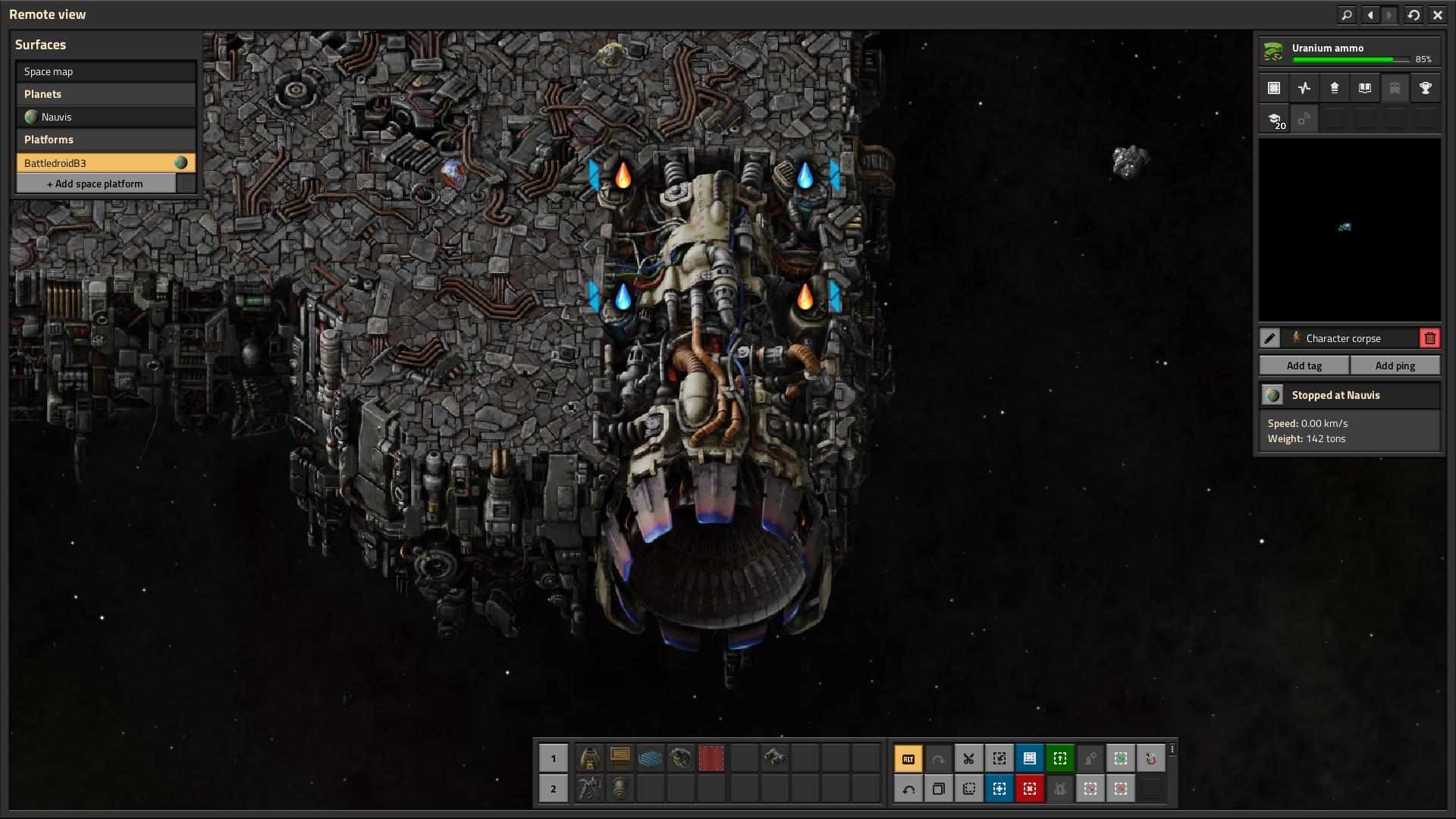1456x819 pixels.
Task: Open the Factoriopedia book icon
Action: tap(1364, 88)
